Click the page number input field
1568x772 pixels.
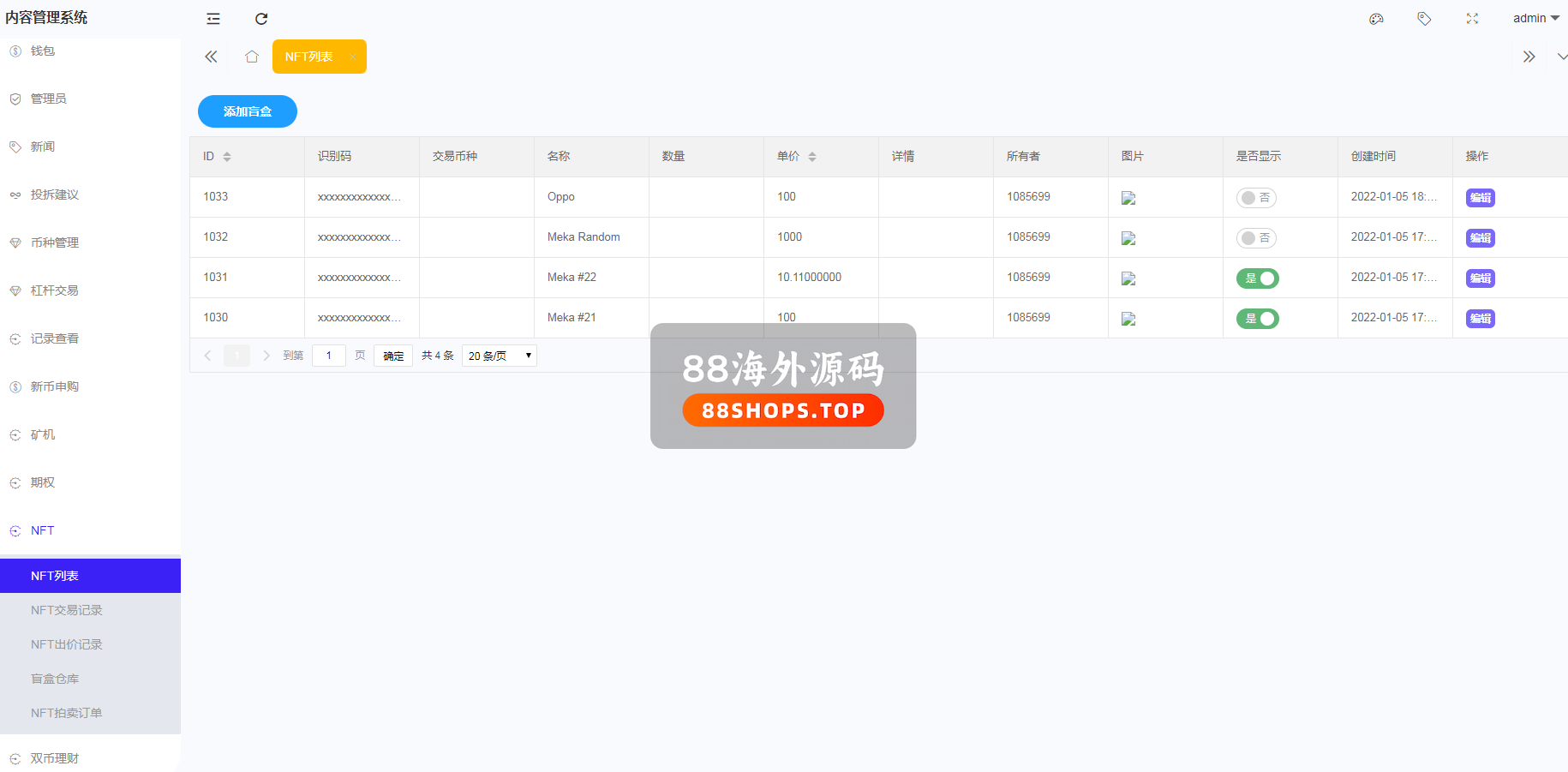point(329,356)
